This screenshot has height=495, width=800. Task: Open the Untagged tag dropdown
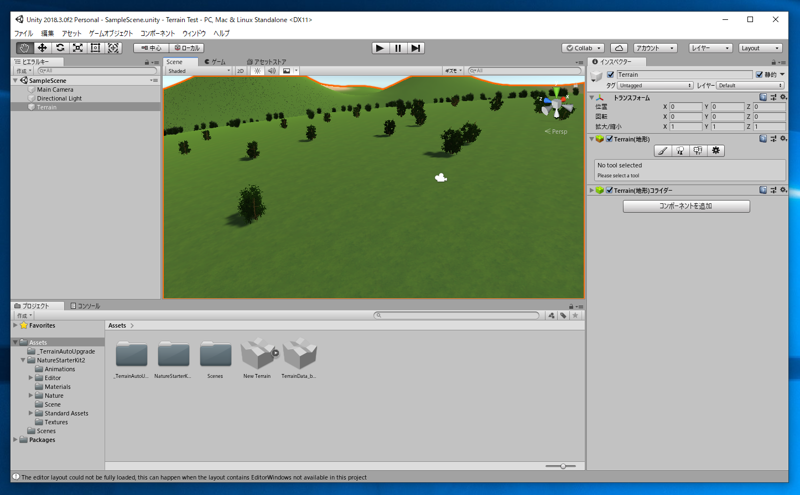(x=656, y=85)
